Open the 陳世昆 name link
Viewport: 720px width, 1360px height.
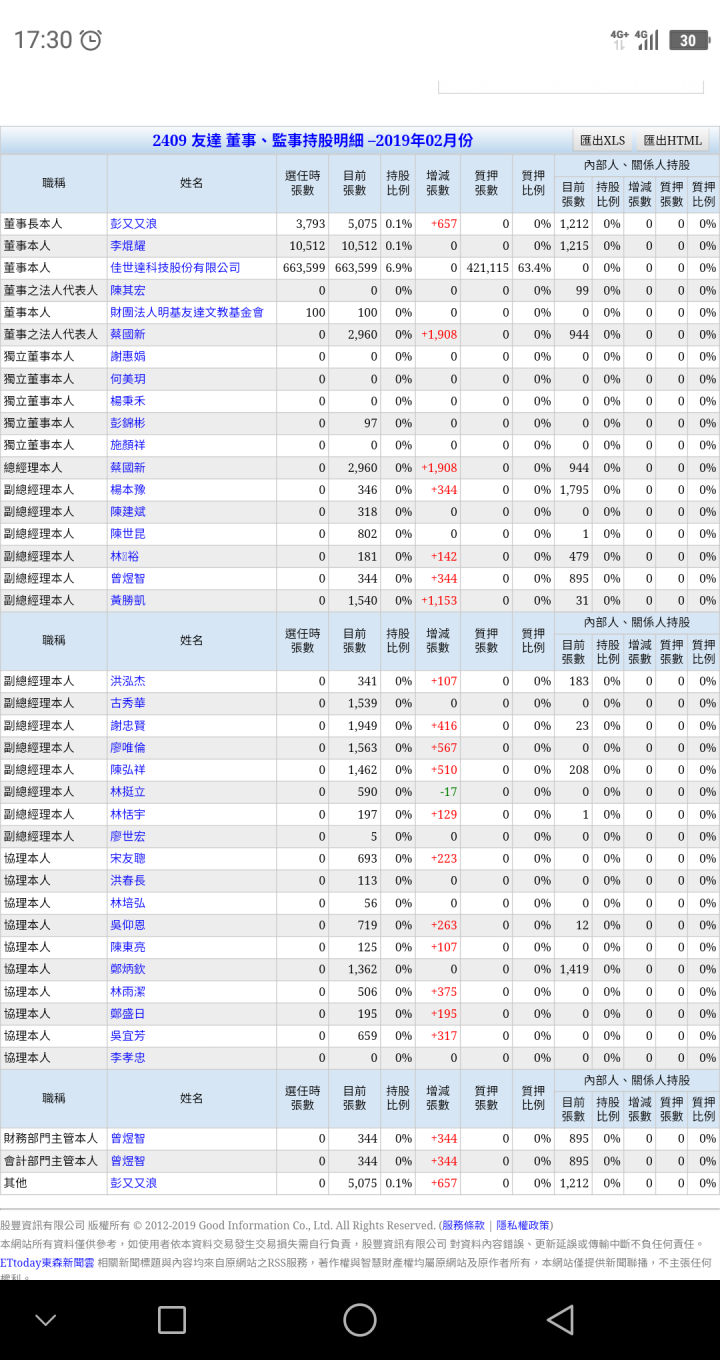click(127, 534)
